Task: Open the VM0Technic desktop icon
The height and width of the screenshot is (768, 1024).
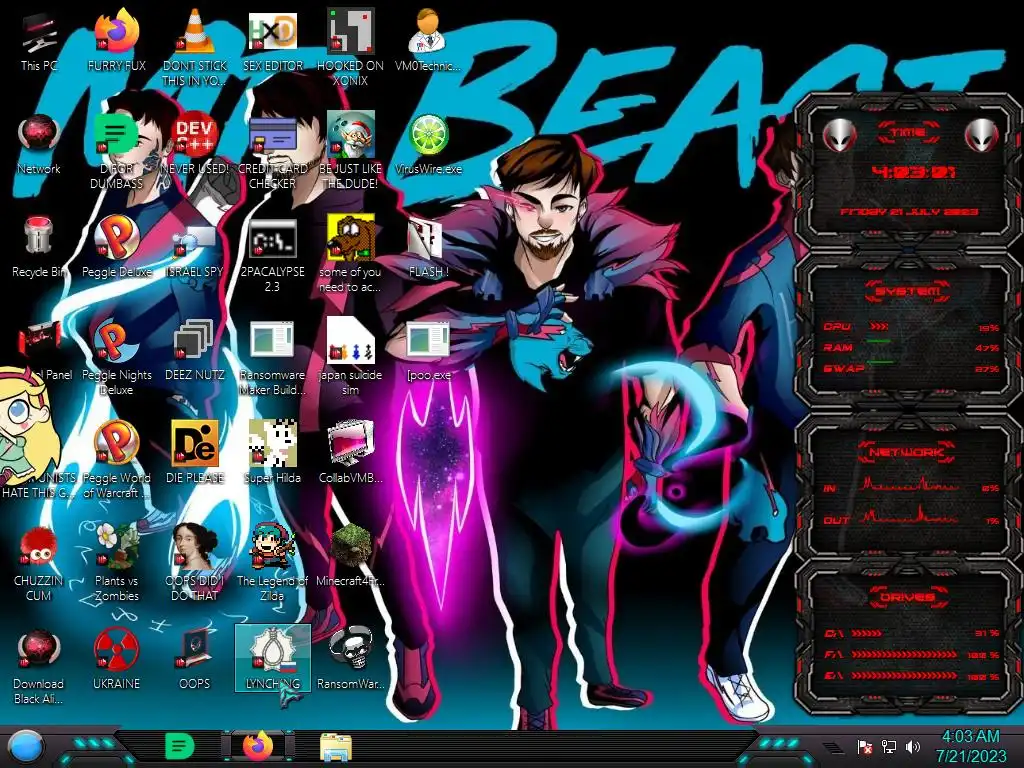Action: (x=428, y=40)
